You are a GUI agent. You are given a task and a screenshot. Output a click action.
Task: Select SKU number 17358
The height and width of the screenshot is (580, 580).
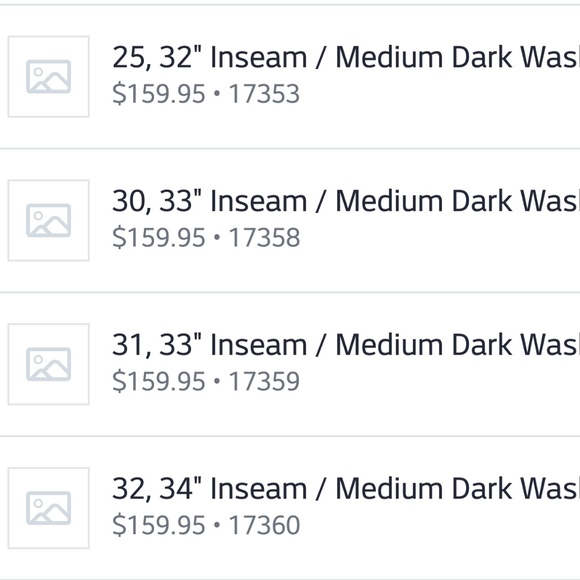pos(264,237)
